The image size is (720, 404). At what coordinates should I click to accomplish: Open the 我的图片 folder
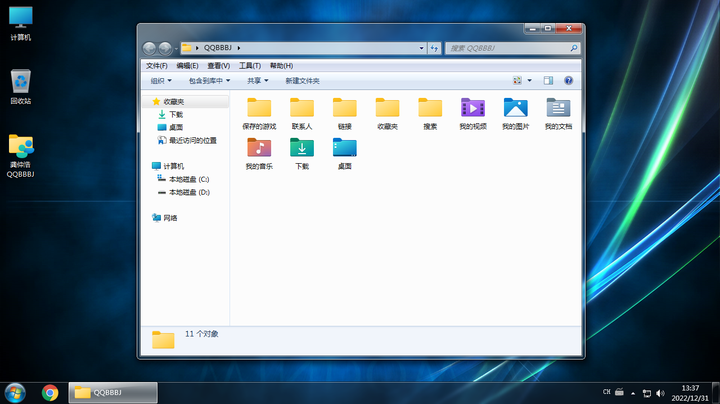click(516, 114)
